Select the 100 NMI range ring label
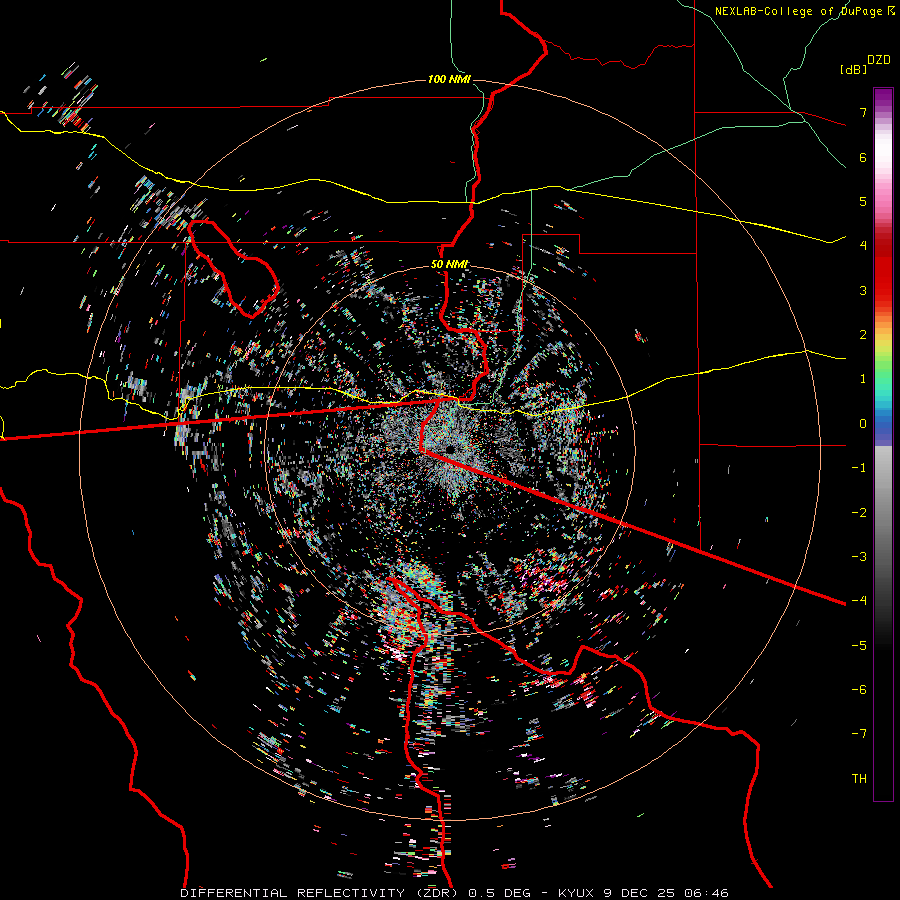 tap(449, 79)
